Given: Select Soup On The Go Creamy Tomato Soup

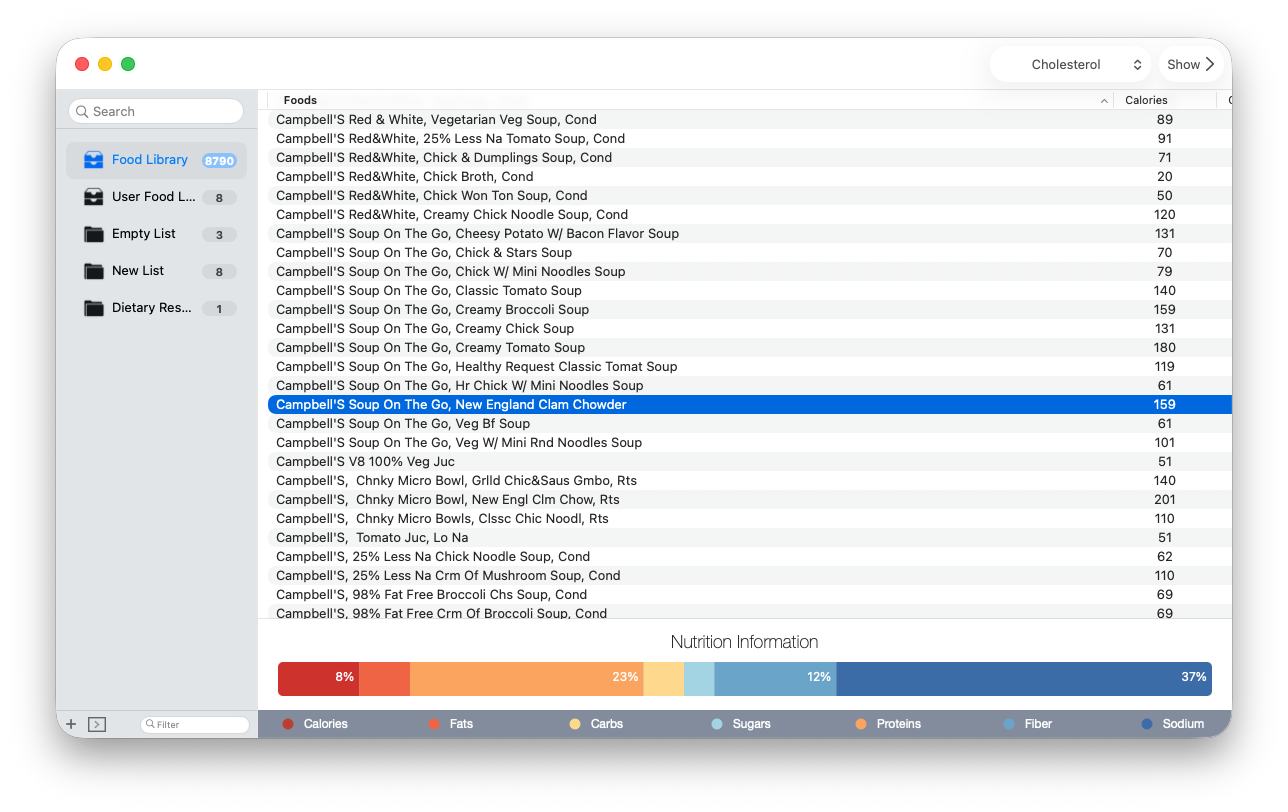Looking at the screenshot, I should coord(750,348).
